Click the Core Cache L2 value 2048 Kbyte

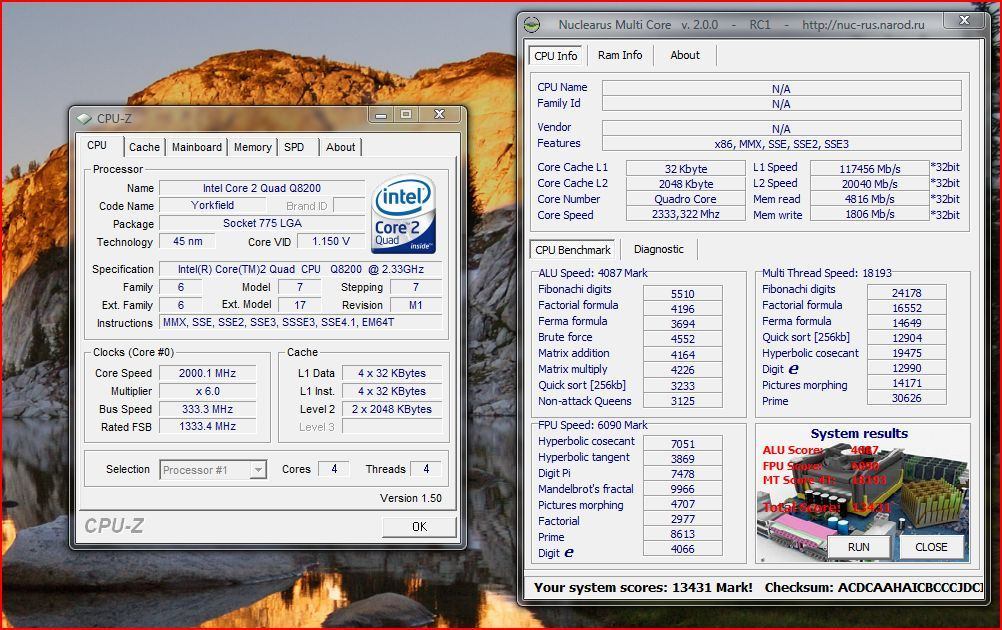click(x=686, y=184)
